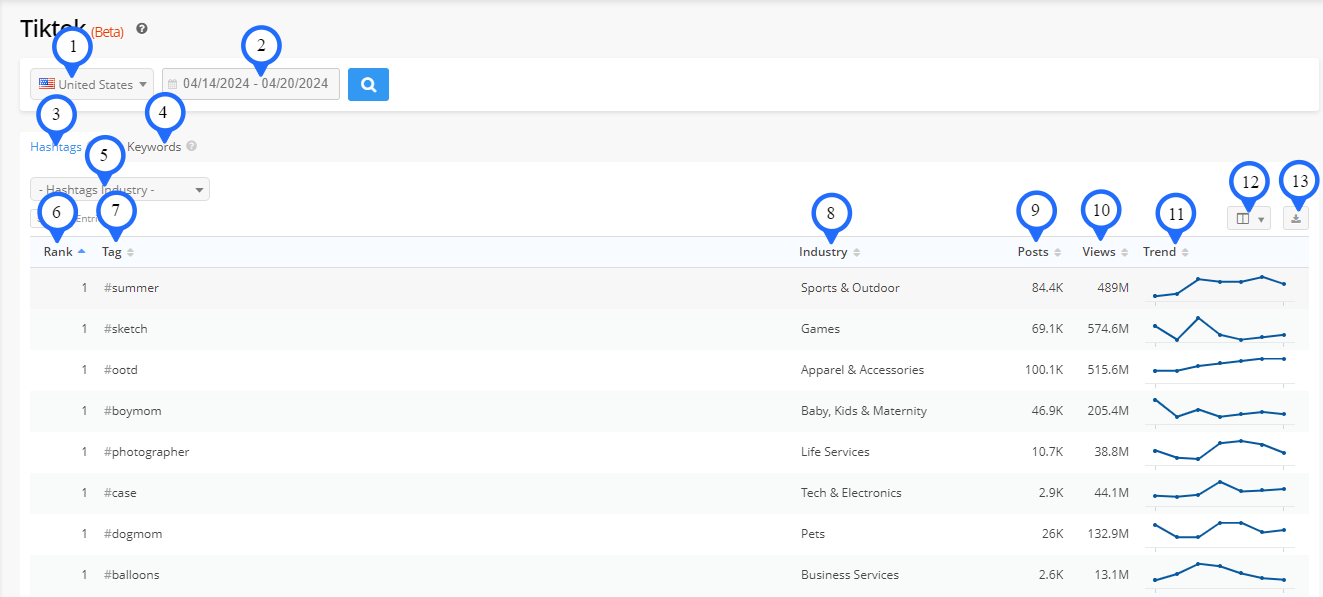Sort table by Posts column

(1058, 253)
